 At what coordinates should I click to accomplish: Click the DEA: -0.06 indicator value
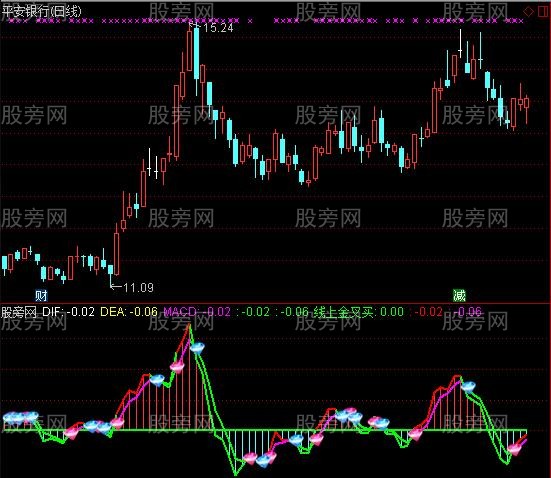point(129,312)
